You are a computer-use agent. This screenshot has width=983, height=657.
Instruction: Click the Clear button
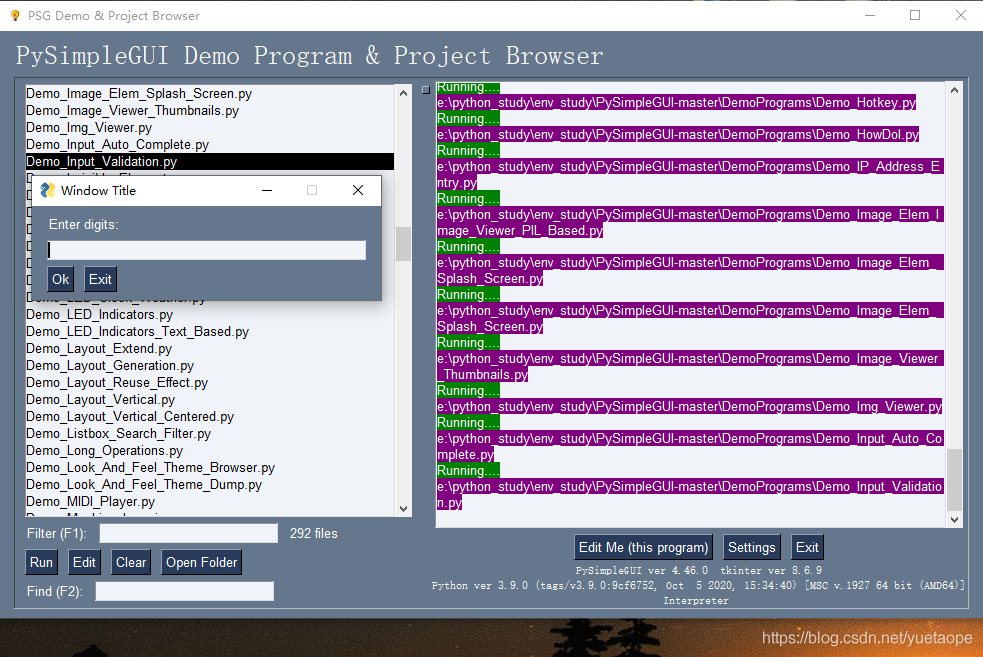pos(130,562)
